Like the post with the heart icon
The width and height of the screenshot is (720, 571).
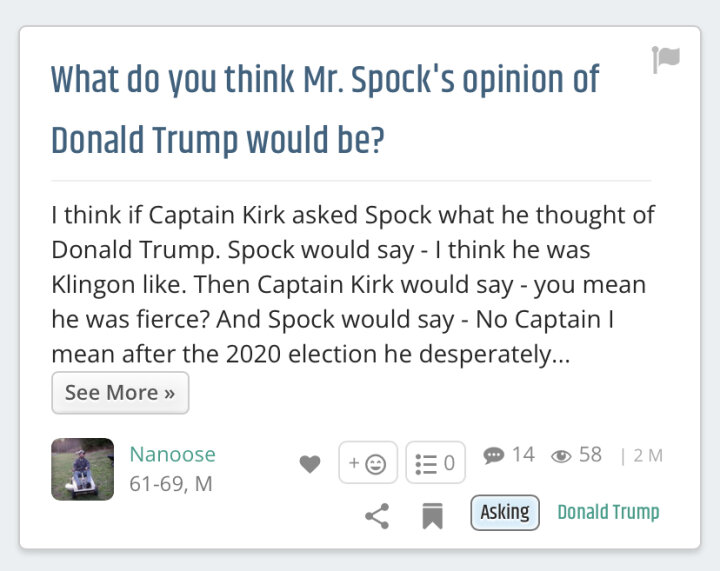click(x=310, y=464)
